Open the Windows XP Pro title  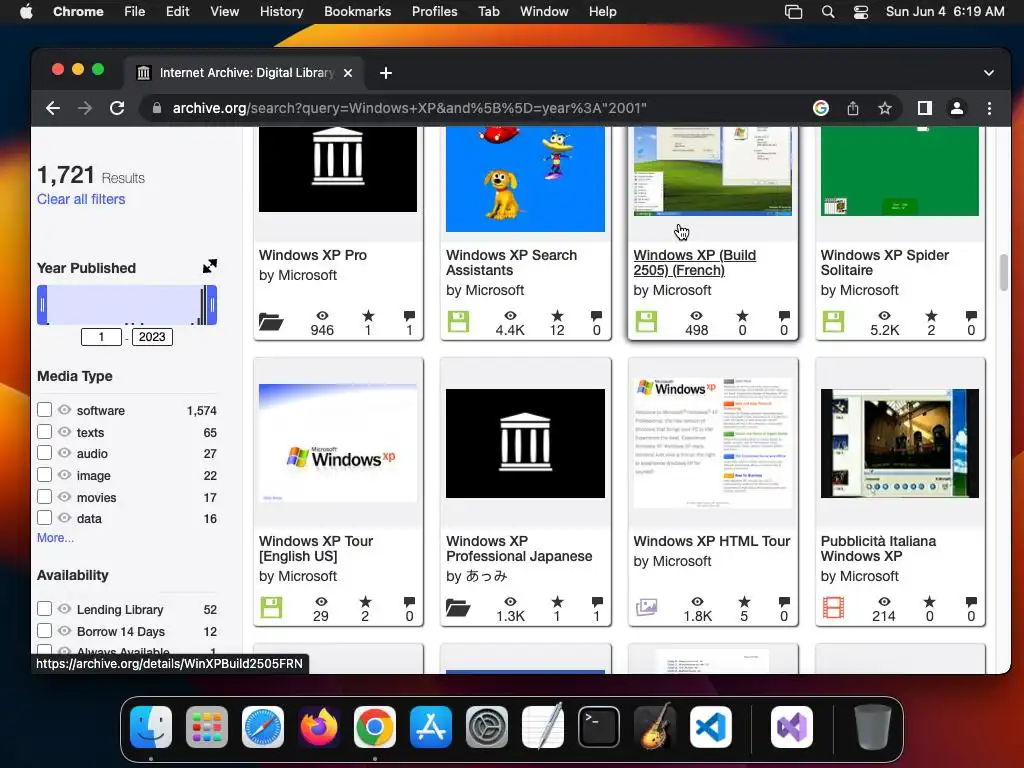coord(313,255)
